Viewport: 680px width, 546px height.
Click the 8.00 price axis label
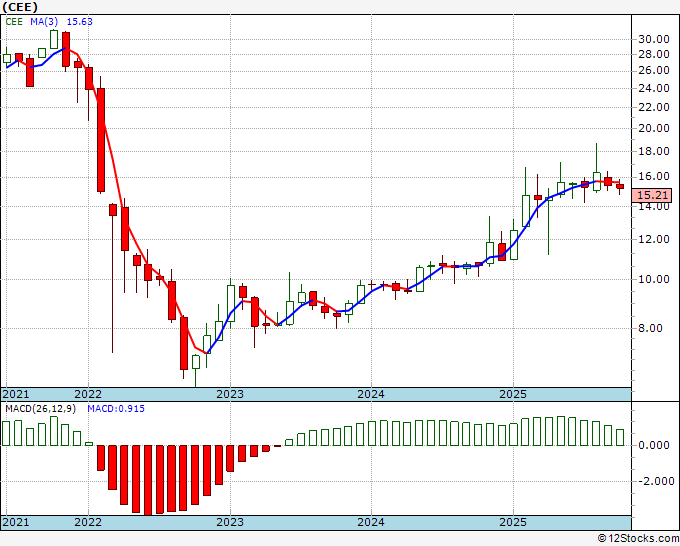click(650, 328)
